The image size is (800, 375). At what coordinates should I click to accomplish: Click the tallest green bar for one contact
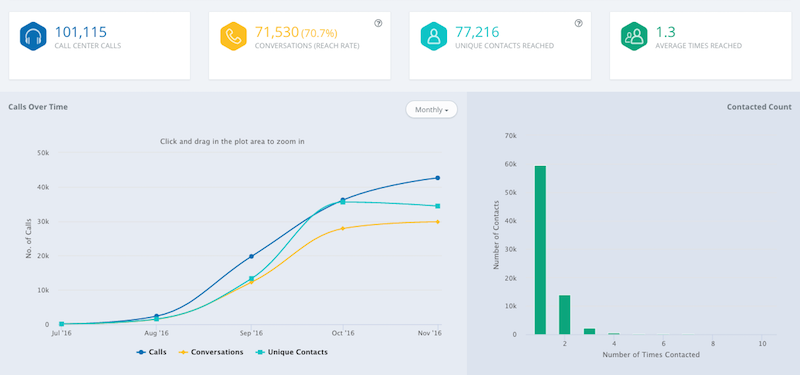540,250
